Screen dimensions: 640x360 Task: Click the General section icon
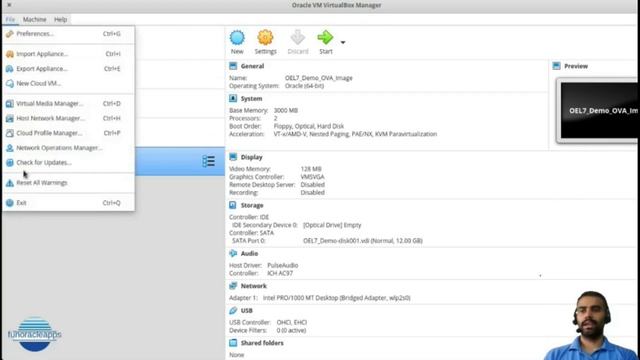tap(233, 66)
